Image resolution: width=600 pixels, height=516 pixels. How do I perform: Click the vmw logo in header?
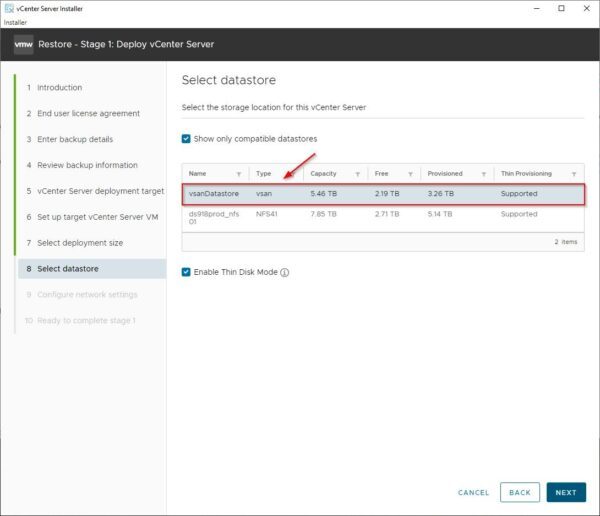pos(24,44)
